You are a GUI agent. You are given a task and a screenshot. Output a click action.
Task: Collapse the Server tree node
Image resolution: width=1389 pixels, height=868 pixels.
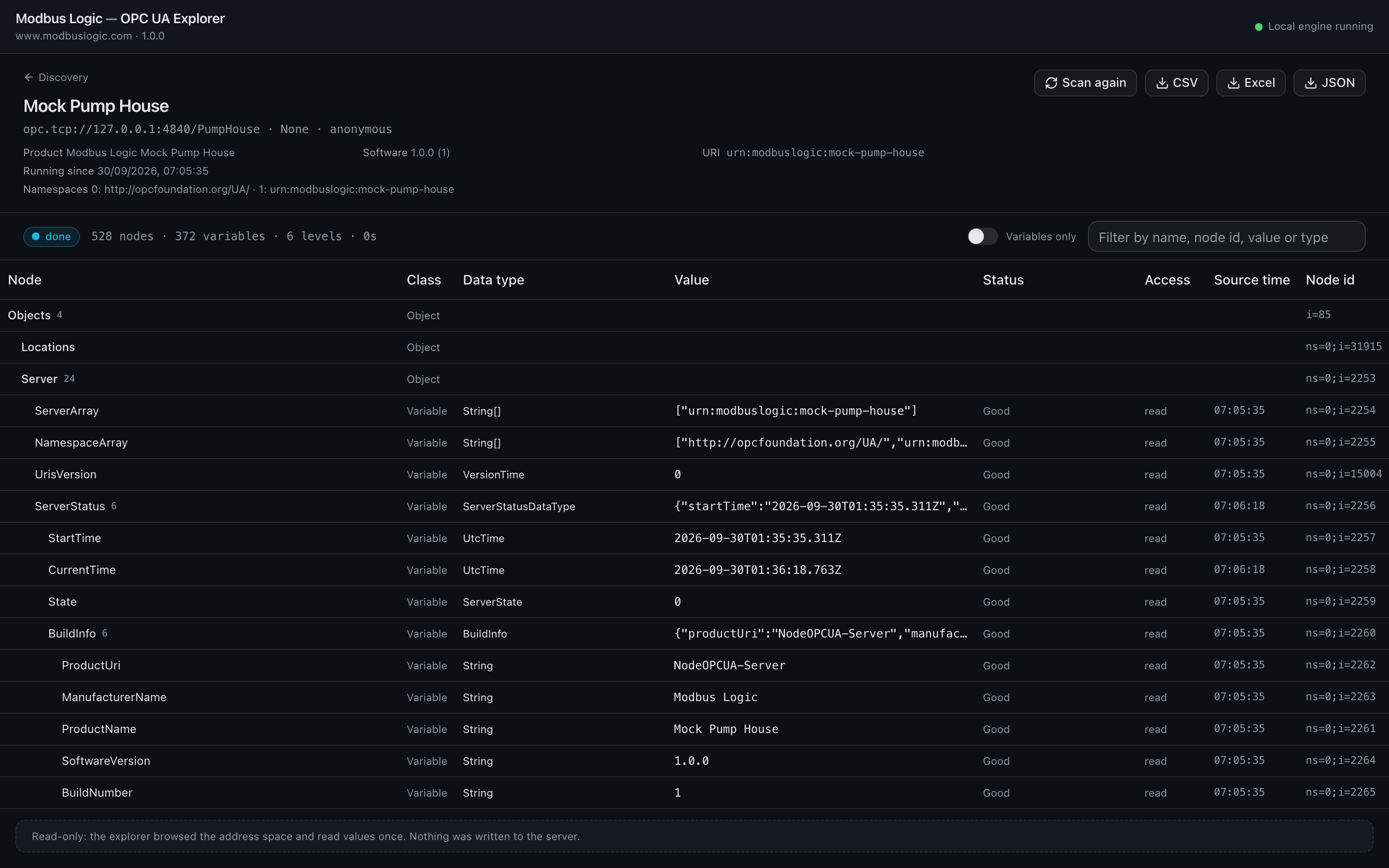(x=39, y=379)
